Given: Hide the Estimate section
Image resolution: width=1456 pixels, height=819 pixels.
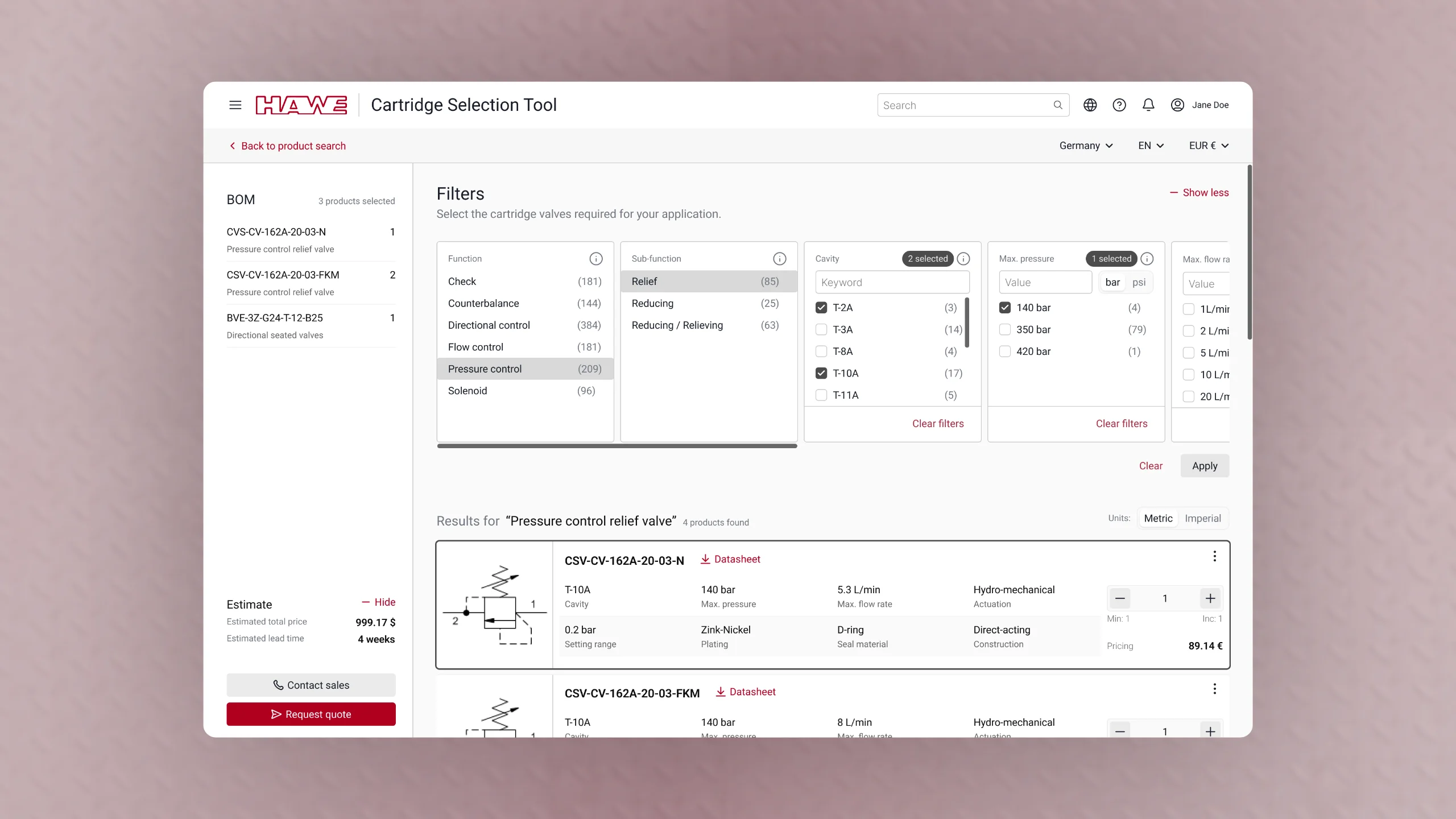Looking at the screenshot, I should pos(378,602).
